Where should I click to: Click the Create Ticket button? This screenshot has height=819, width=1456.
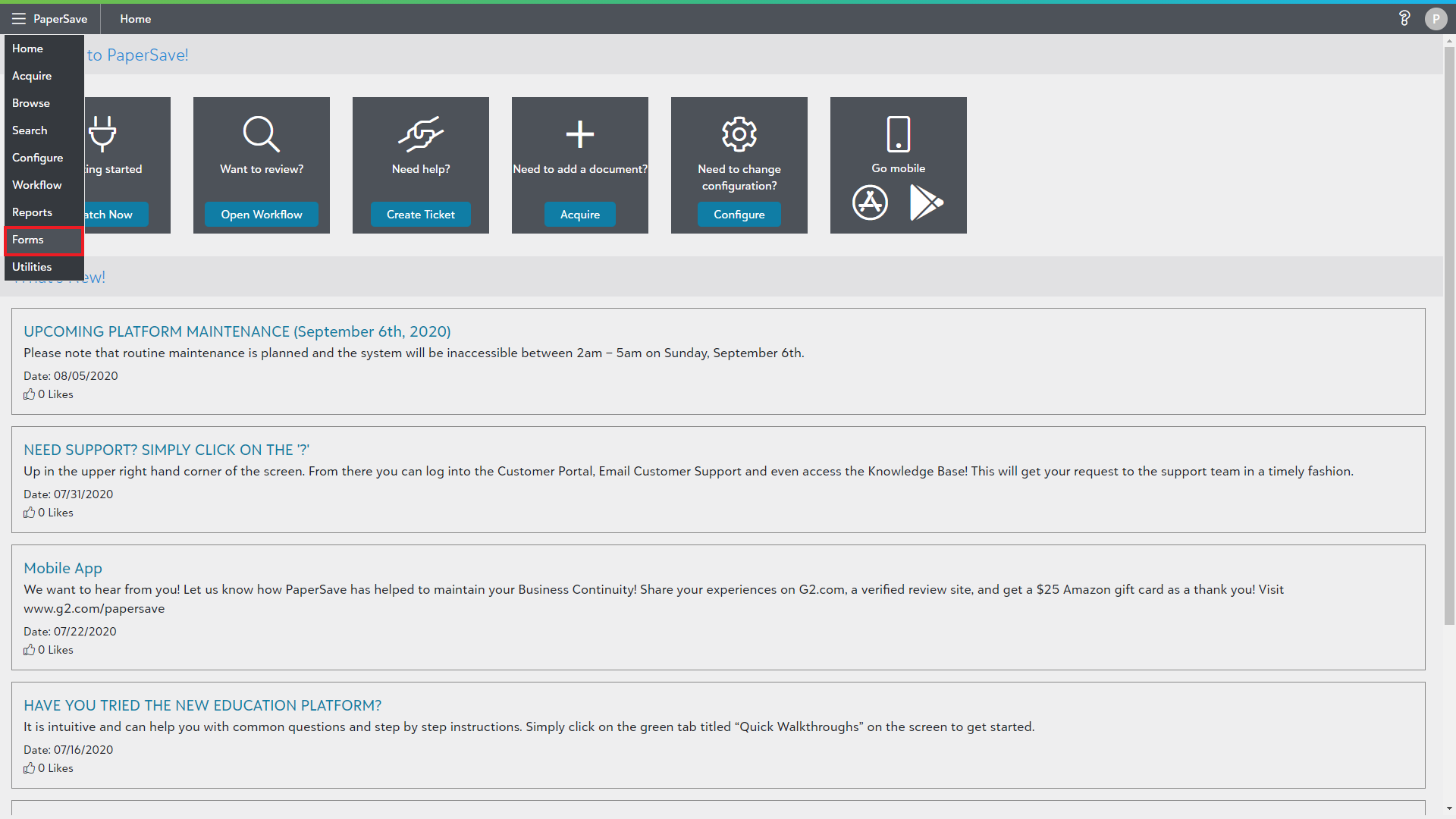(x=421, y=215)
